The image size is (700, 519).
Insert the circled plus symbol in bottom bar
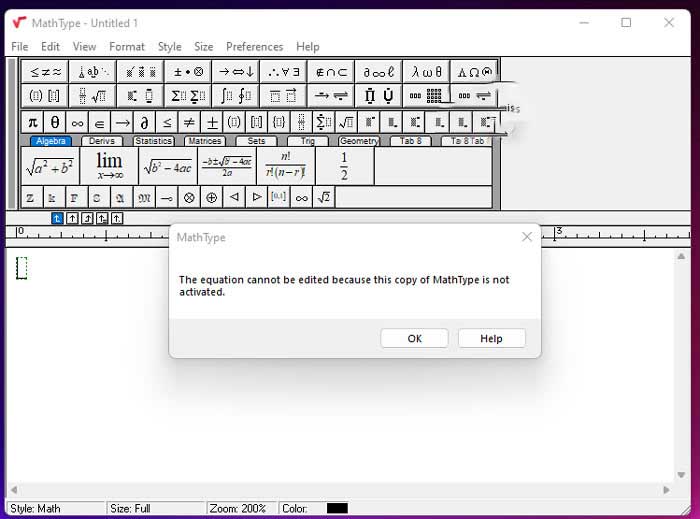pyautogui.click(x=212, y=197)
